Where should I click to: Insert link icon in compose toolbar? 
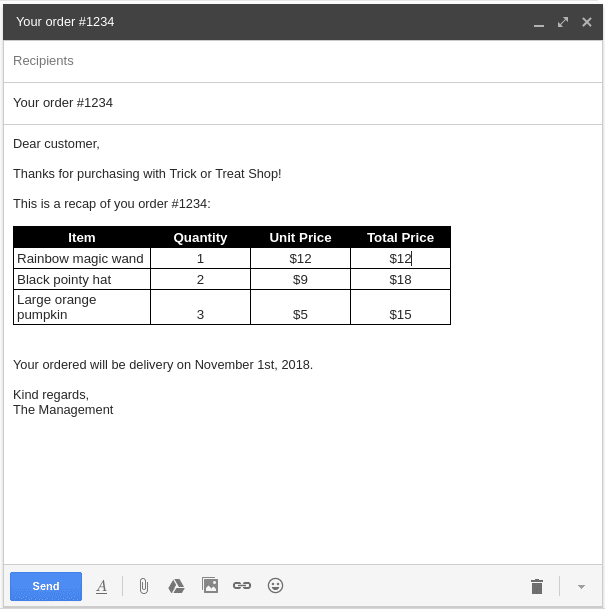[242, 585]
